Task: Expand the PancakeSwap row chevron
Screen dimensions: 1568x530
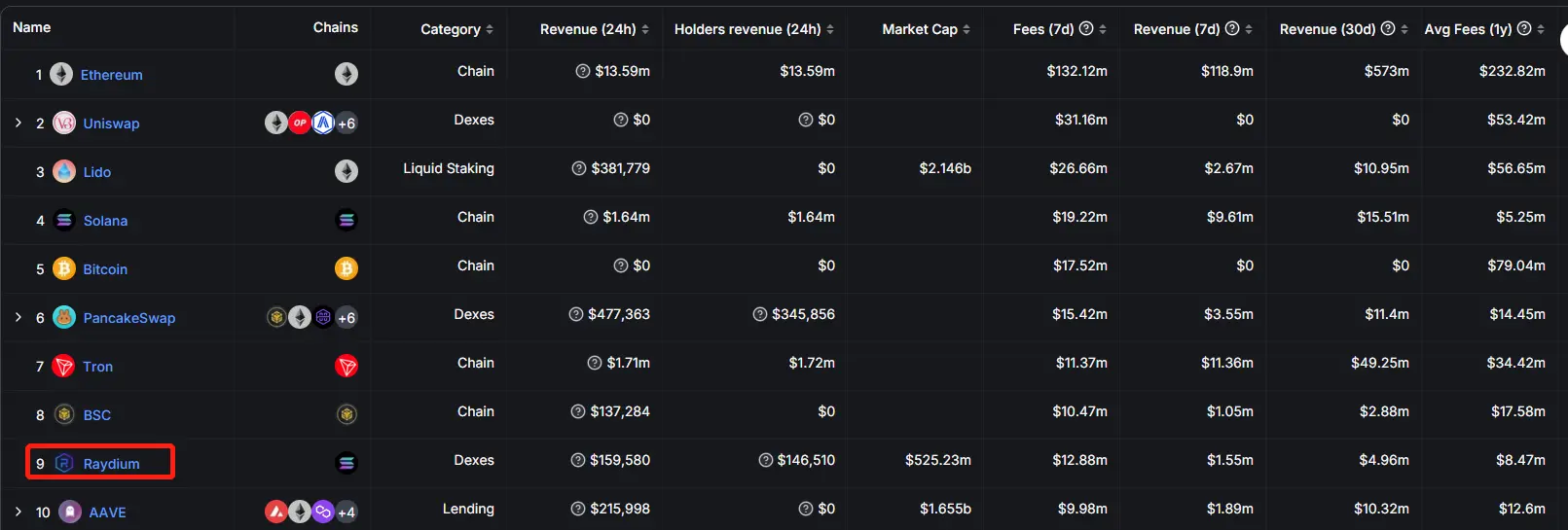Action: [18, 317]
